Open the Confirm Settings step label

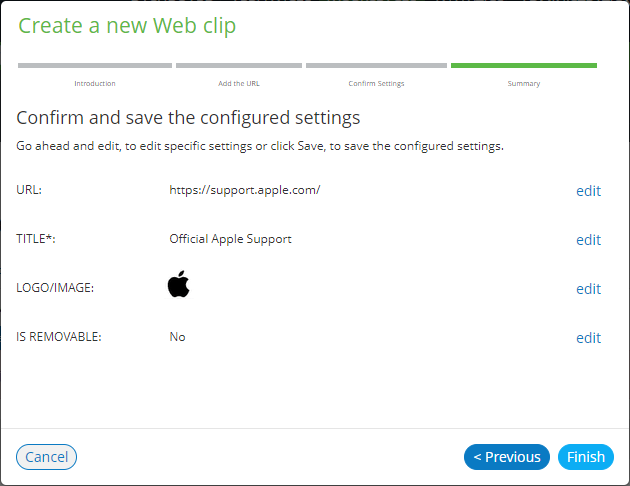pyautogui.click(x=376, y=84)
